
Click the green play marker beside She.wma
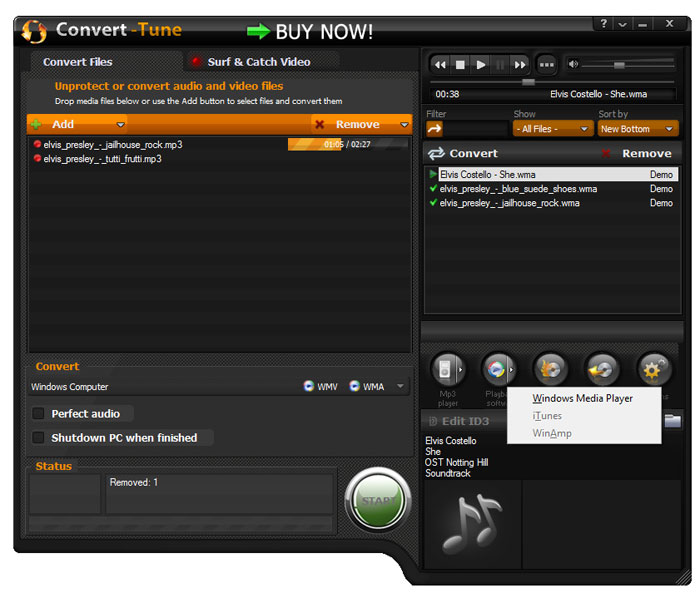[x=433, y=174]
